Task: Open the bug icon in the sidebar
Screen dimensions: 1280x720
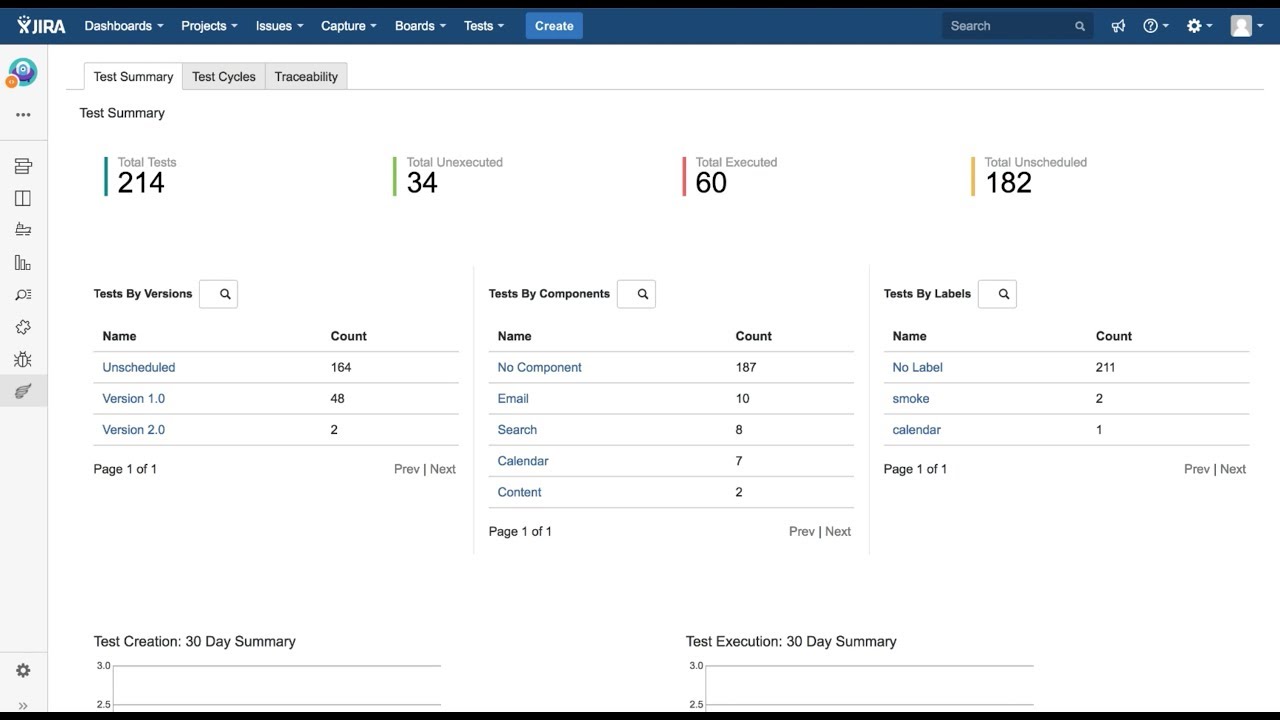Action: coord(23,359)
